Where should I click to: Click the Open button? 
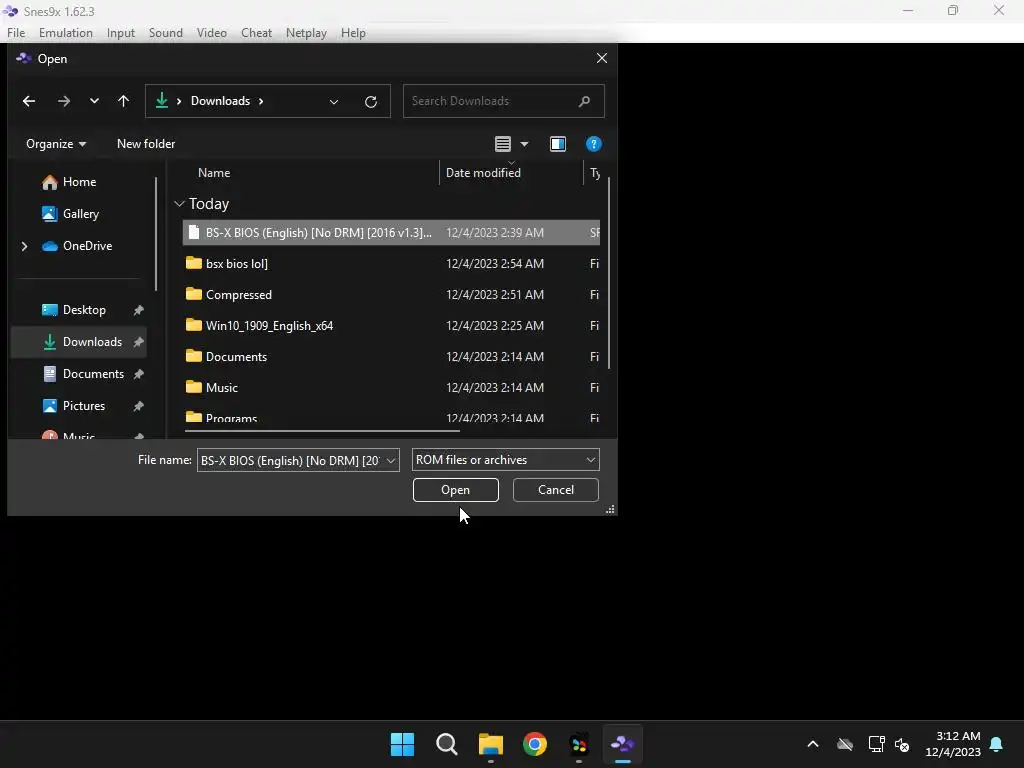coord(455,490)
